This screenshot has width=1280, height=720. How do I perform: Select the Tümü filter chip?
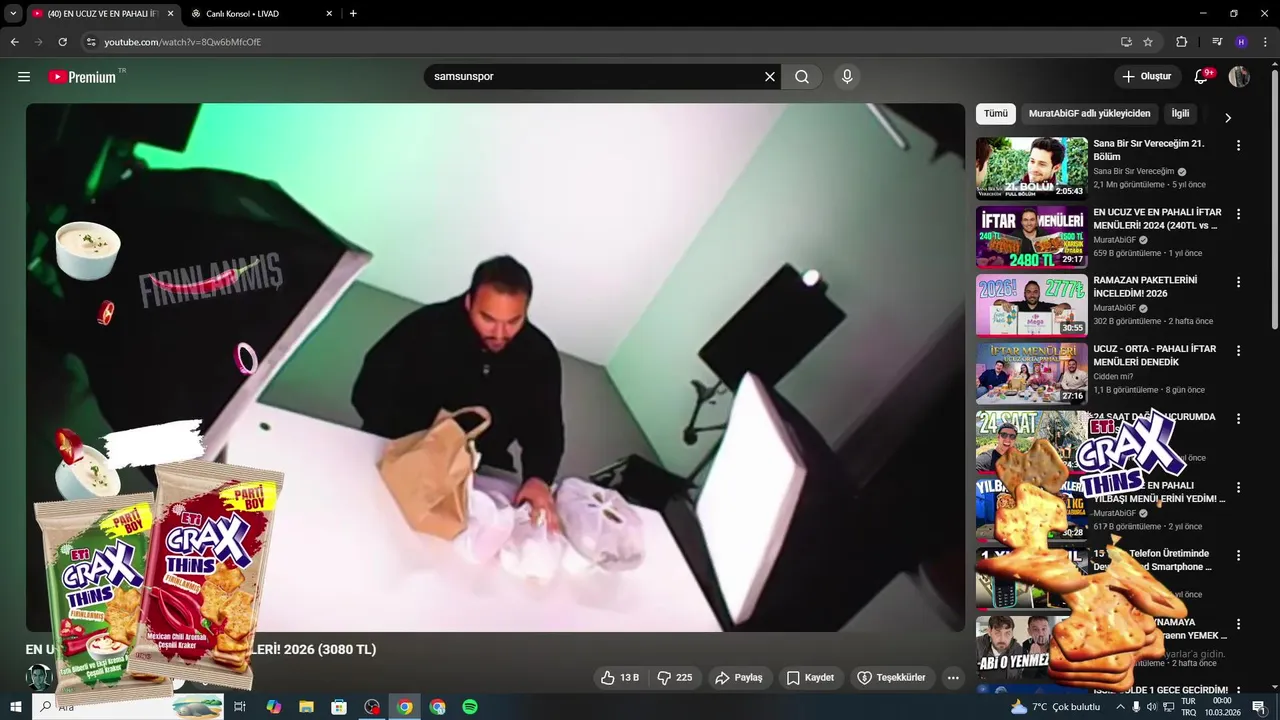click(996, 114)
